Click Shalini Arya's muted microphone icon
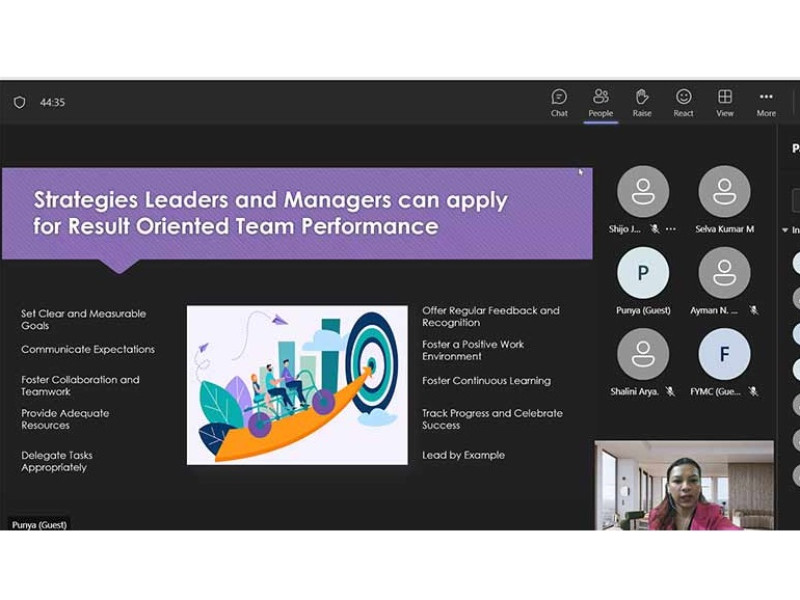The image size is (800, 600). click(670, 391)
